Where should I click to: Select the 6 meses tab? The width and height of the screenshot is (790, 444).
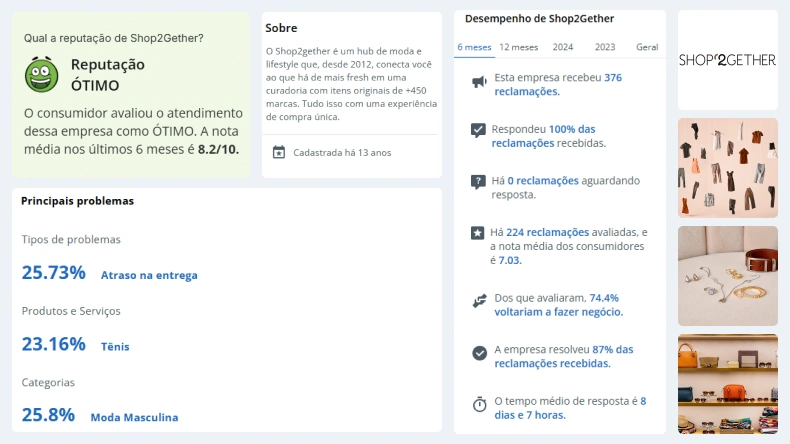(x=474, y=47)
